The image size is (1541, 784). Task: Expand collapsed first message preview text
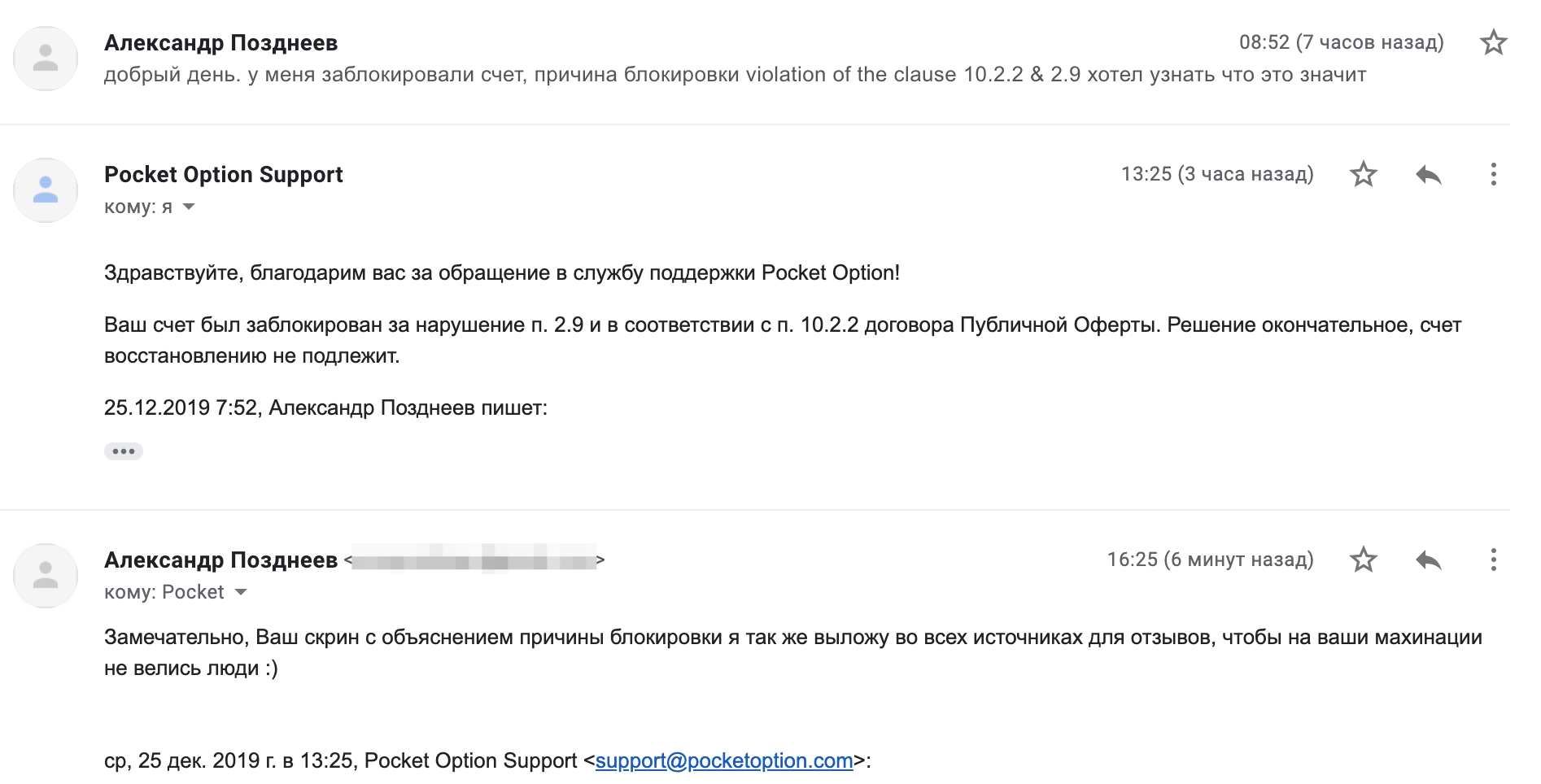734,75
